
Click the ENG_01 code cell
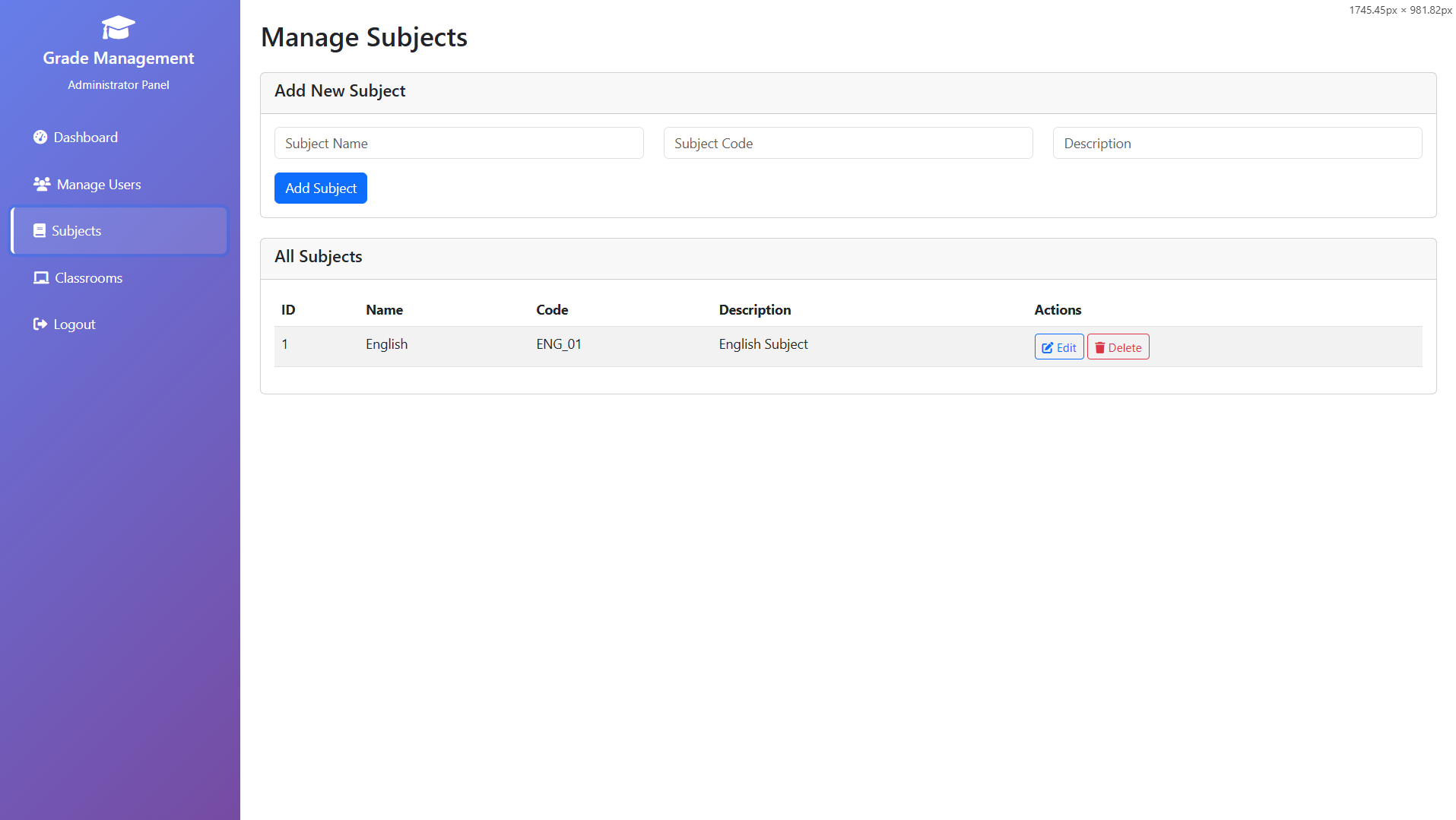coord(559,344)
